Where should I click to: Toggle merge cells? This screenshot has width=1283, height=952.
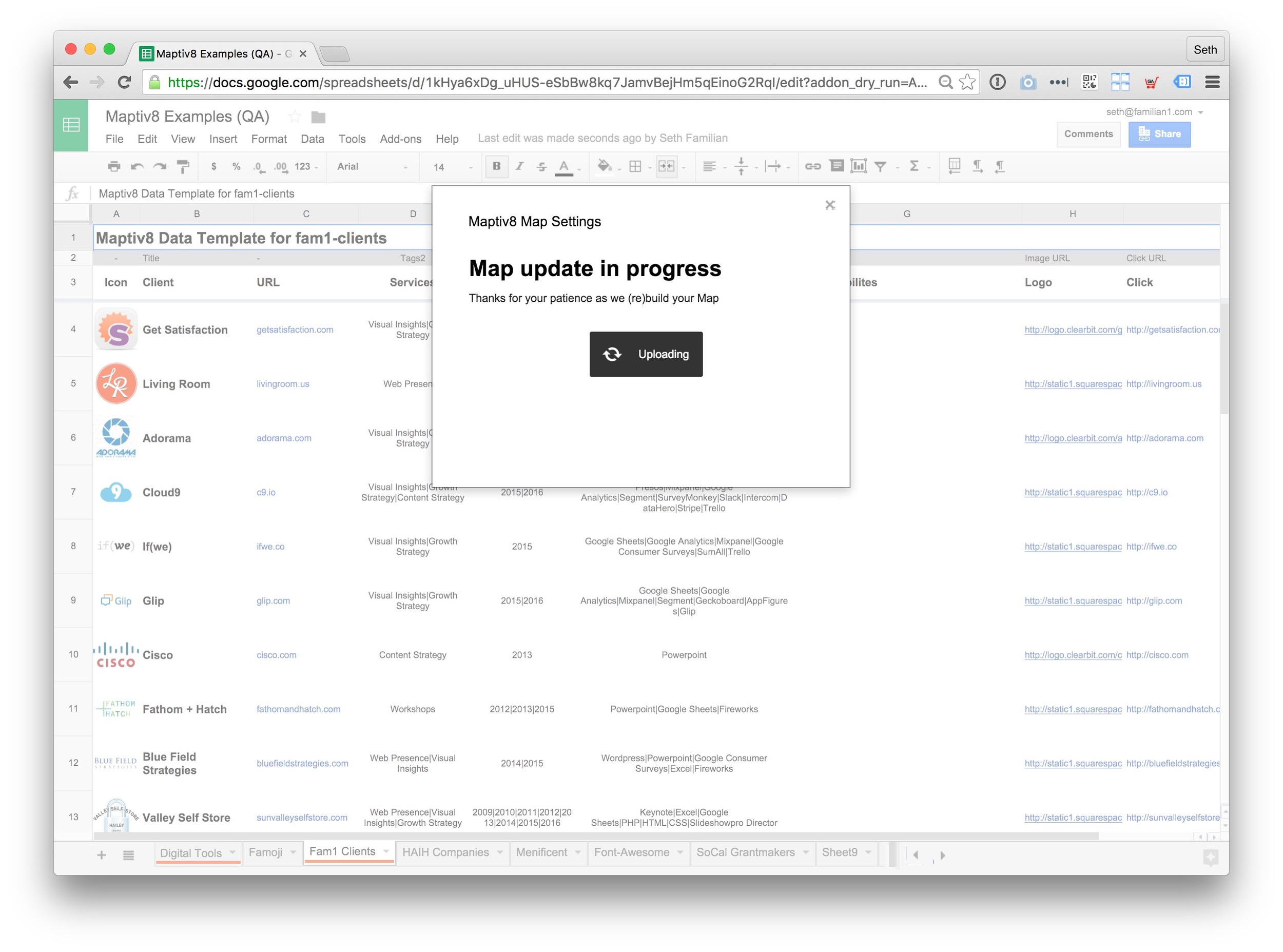[667, 167]
